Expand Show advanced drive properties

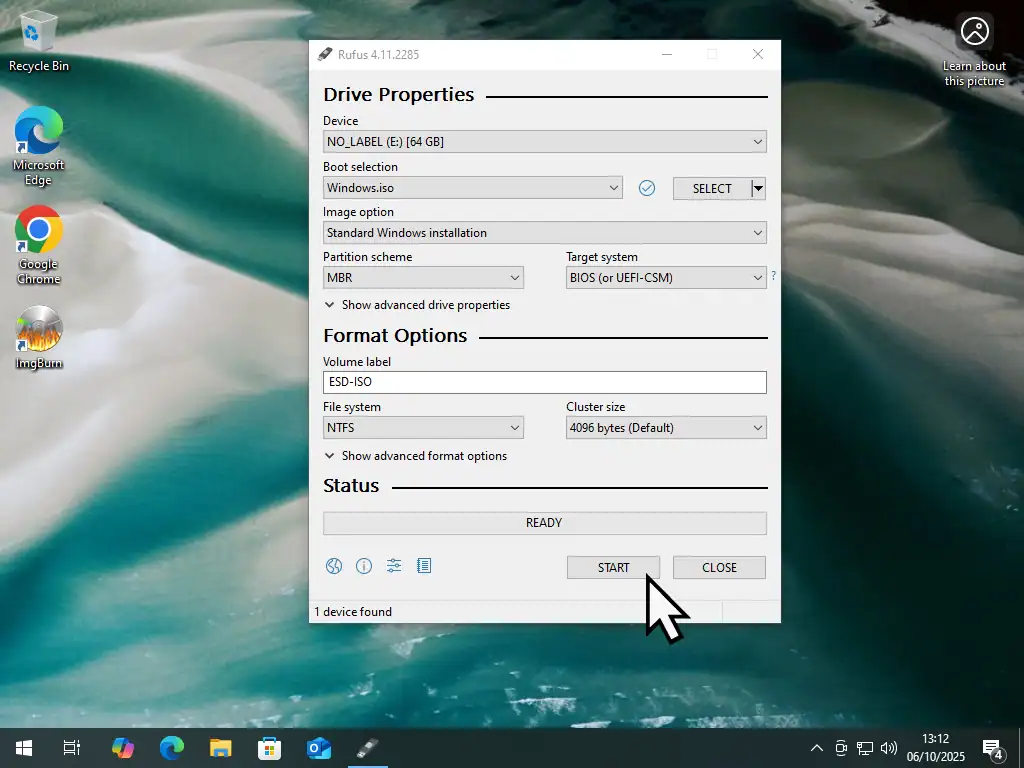(417, 305)
